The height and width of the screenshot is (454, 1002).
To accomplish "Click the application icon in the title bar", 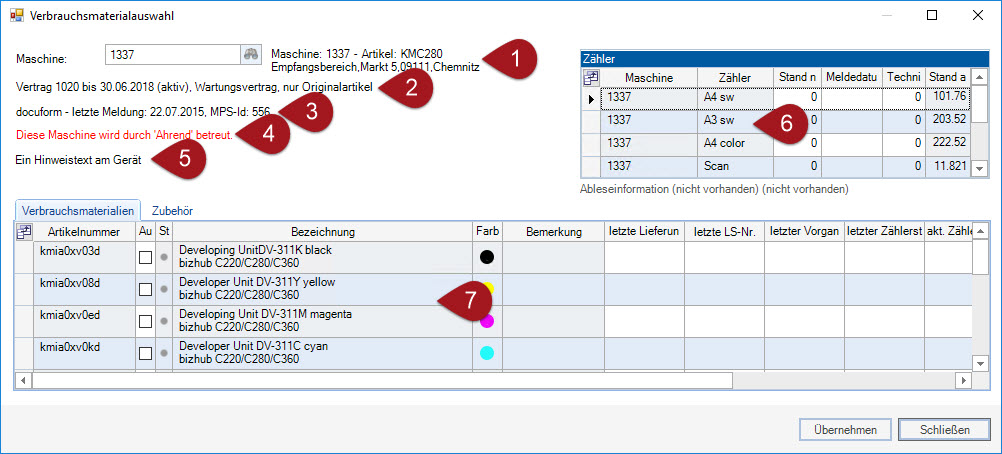I will [x=17, y=16].
